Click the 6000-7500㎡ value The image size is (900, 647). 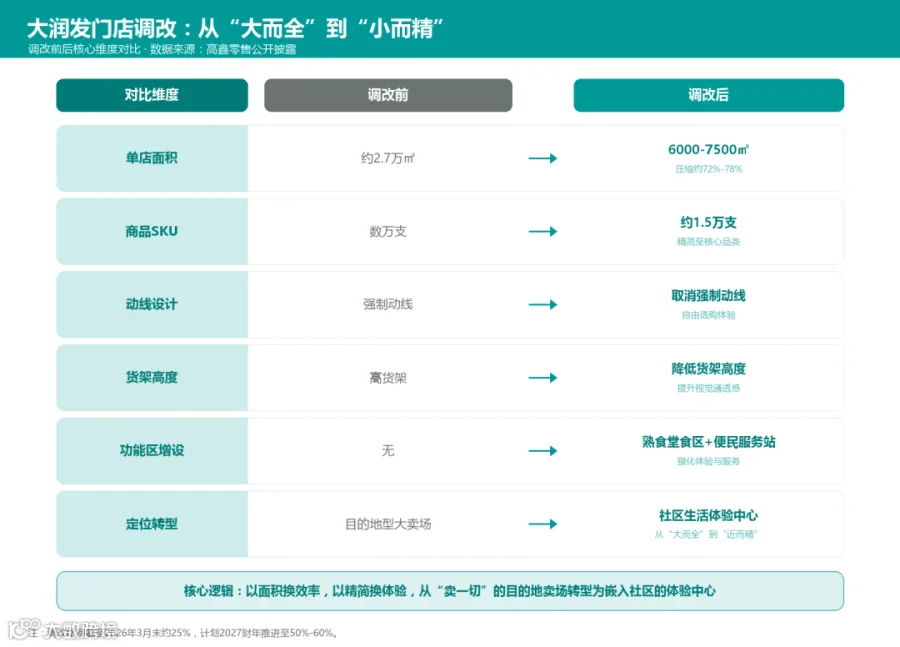tap(708, 150)
